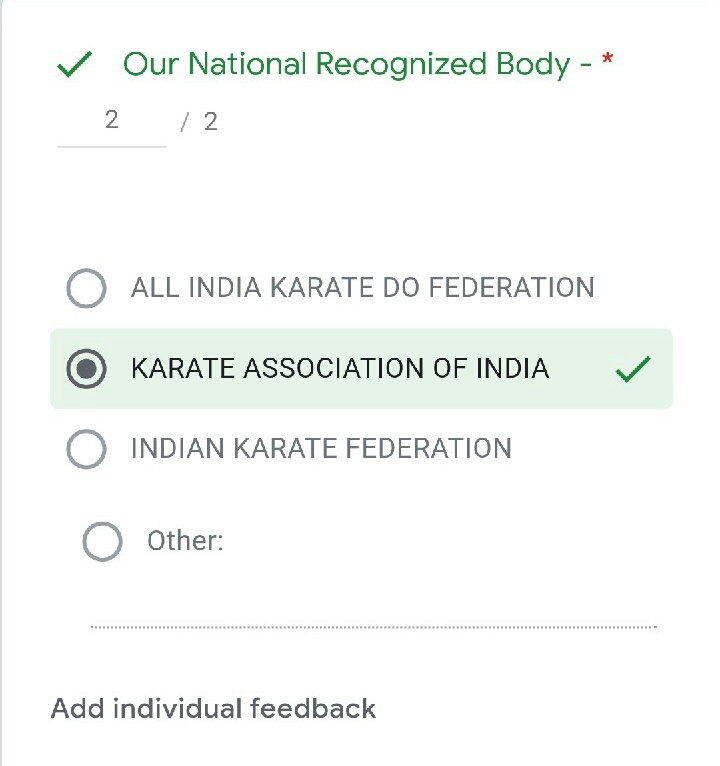The image size is (720, 766).
Task: Select the Other radio button
Action: click(x=102, y=542)
